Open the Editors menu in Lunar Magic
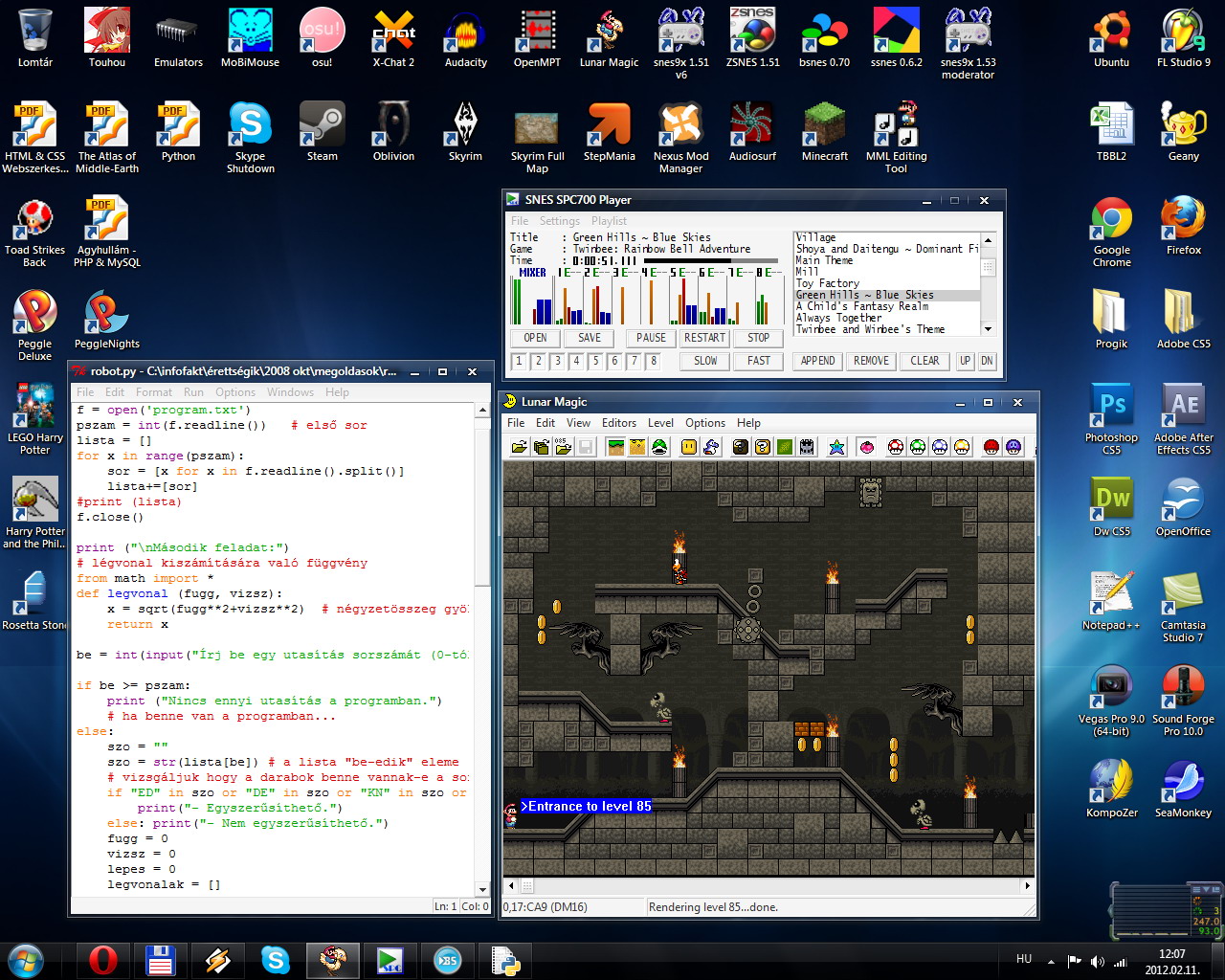Image resolution: width=1225 pixels, height=980 pixels. [619, 423]
